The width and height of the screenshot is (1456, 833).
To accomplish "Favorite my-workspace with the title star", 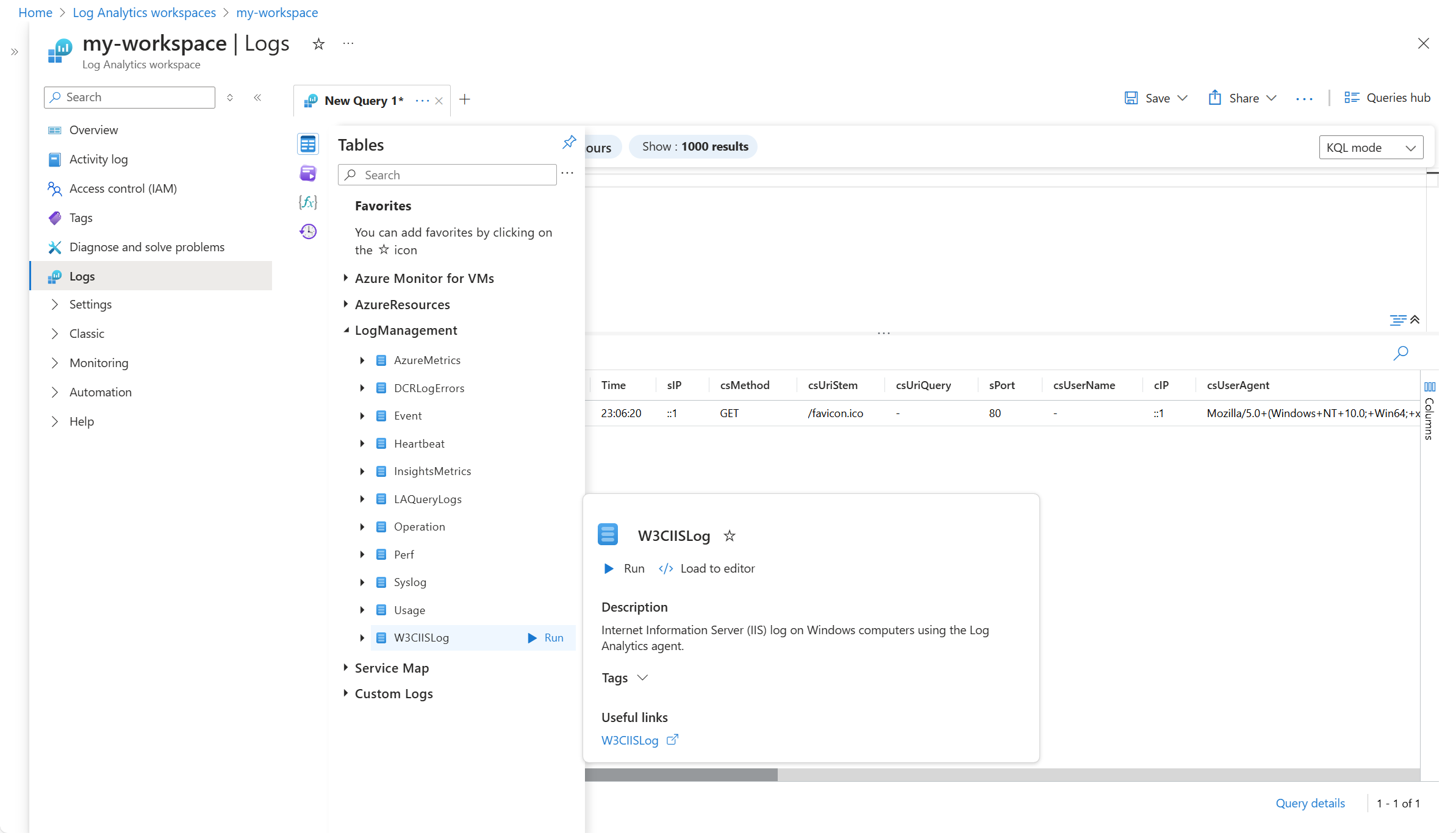I will tap(318, 44).
